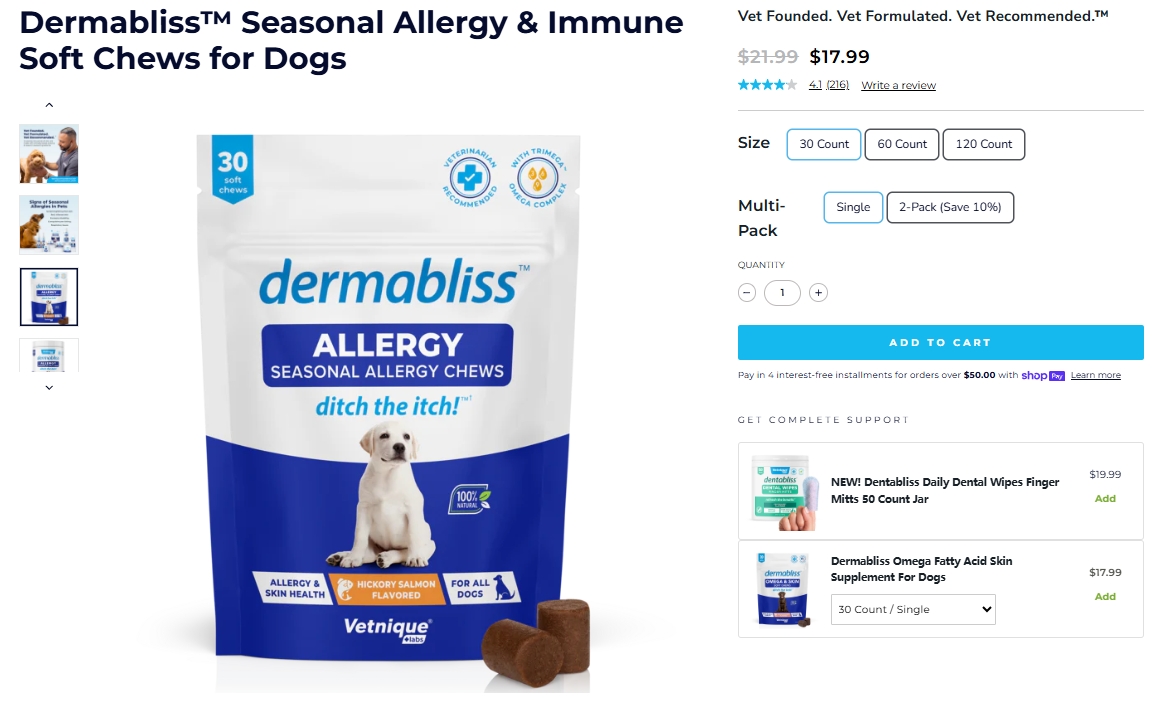Decrease quantity with minus icon
The width and height of the screenshot is (1161, 702).
[x=746, y=292]
